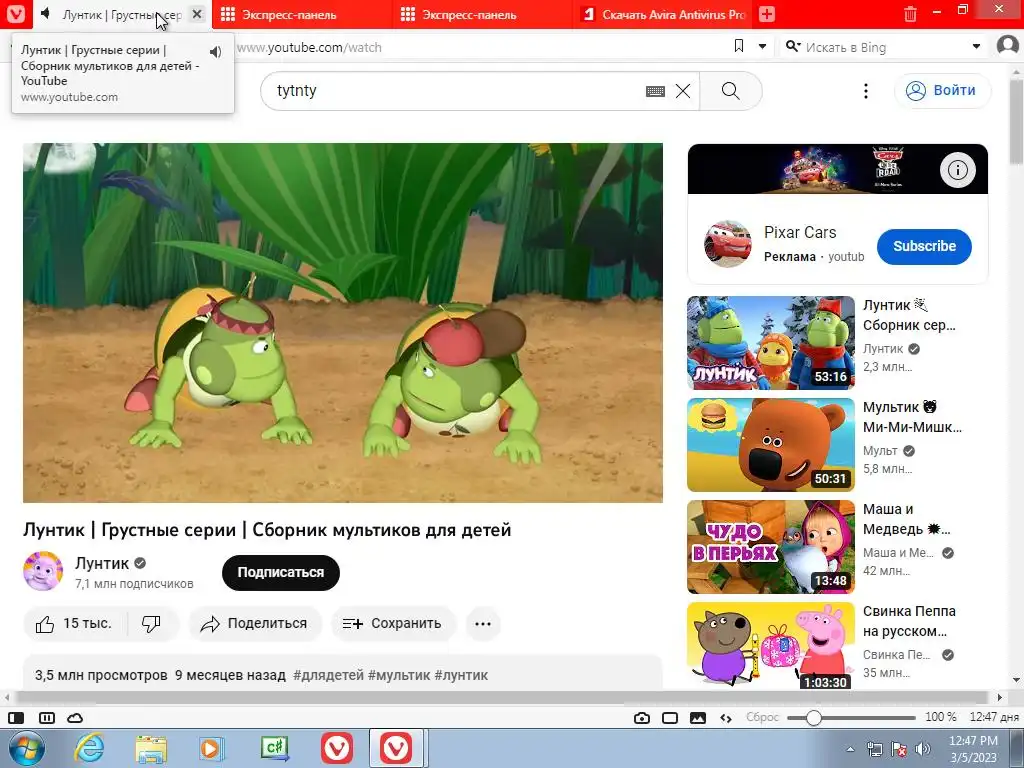
Task: Open the #длядетей hashtag
Action: [328, 675]
